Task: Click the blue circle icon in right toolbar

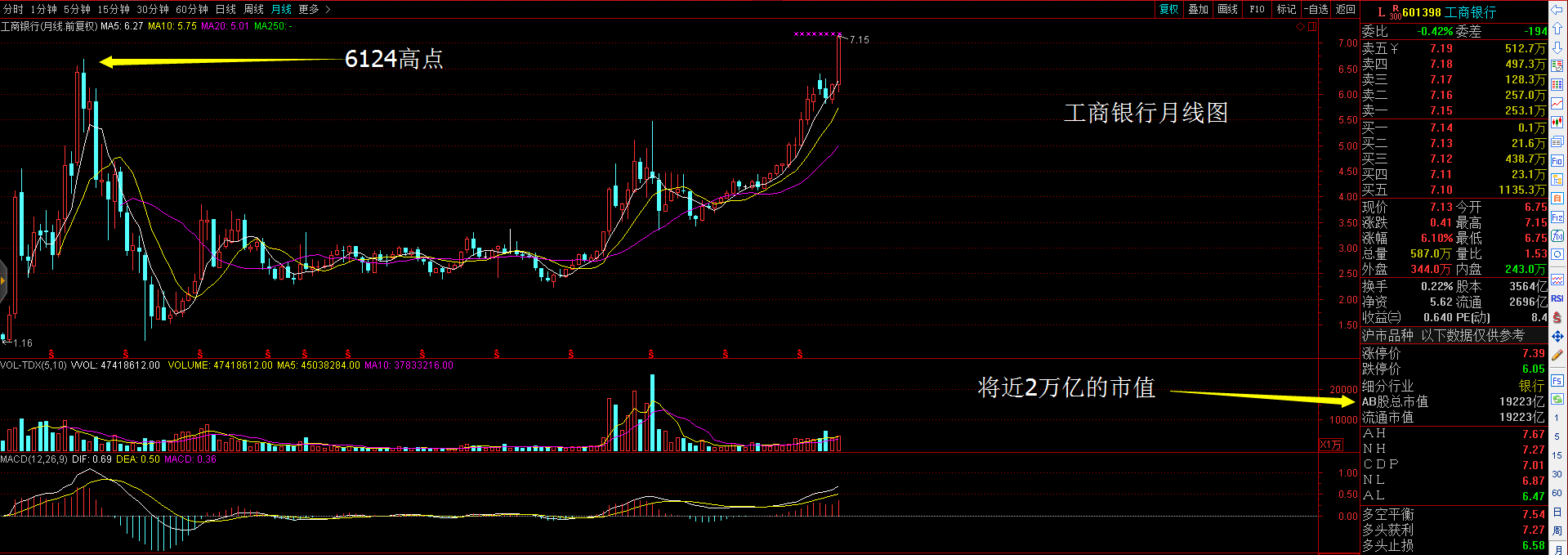Action: (x=1557, y=255)
